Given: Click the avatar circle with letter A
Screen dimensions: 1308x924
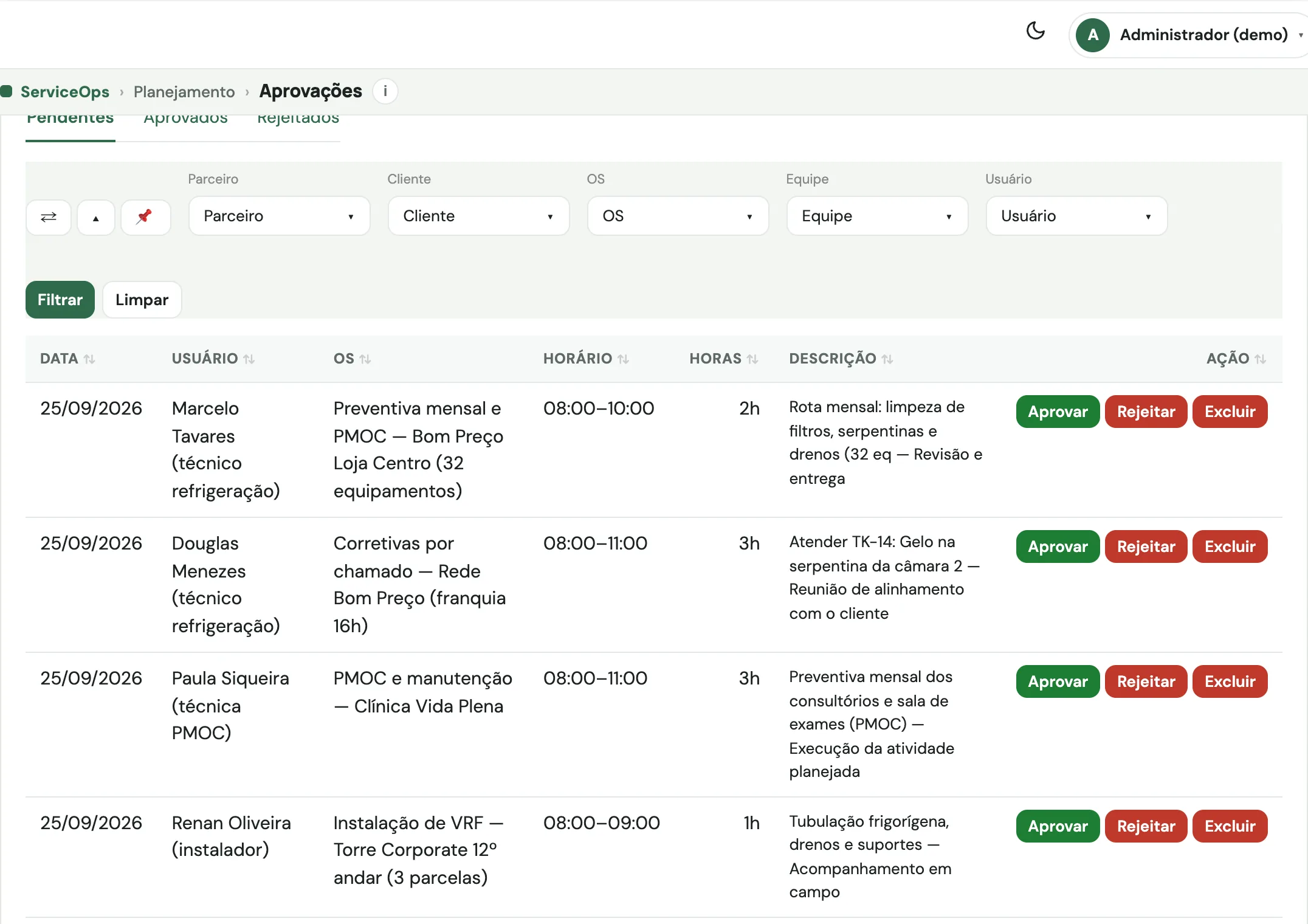Looking at the screenshot, I should click(1092, 35).
